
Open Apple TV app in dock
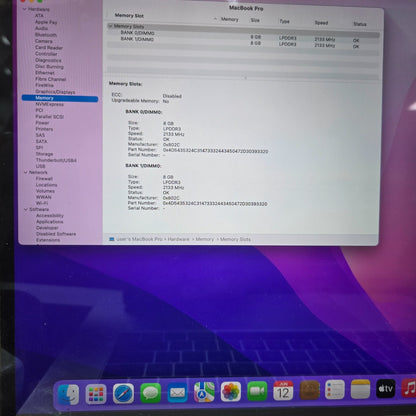coord(386,389)
